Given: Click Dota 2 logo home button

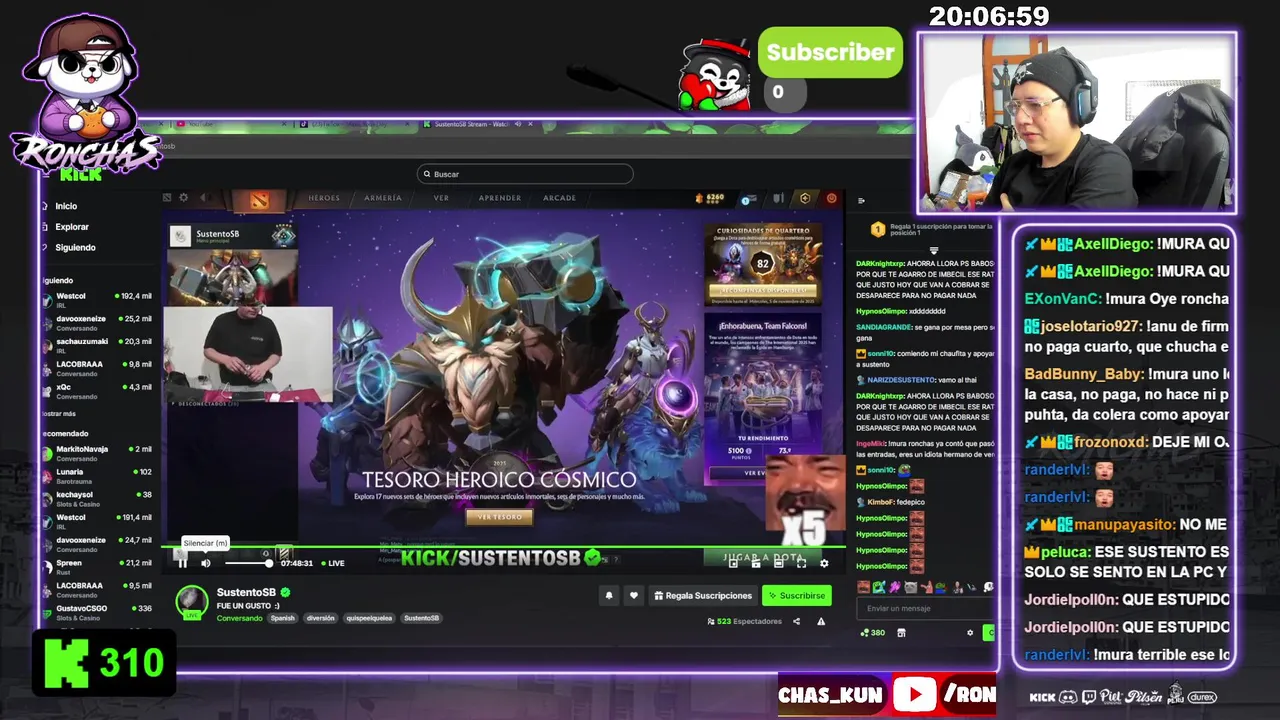Looking at the screenshot, I should [259, 200].
